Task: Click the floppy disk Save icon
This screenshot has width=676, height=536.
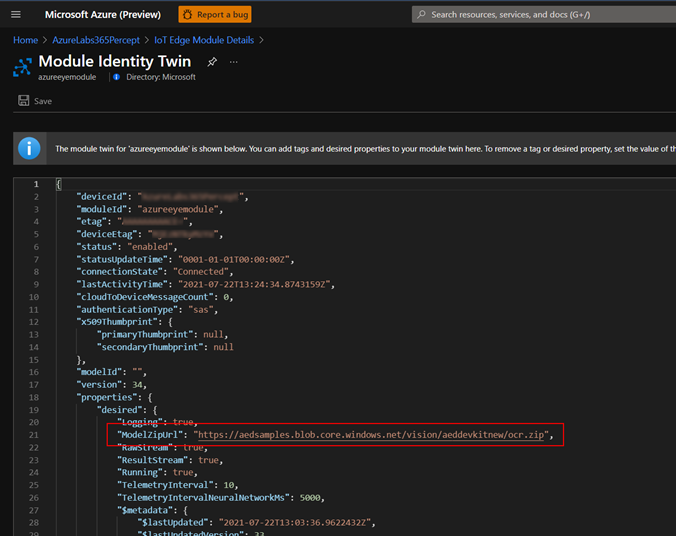Action: 24,101
